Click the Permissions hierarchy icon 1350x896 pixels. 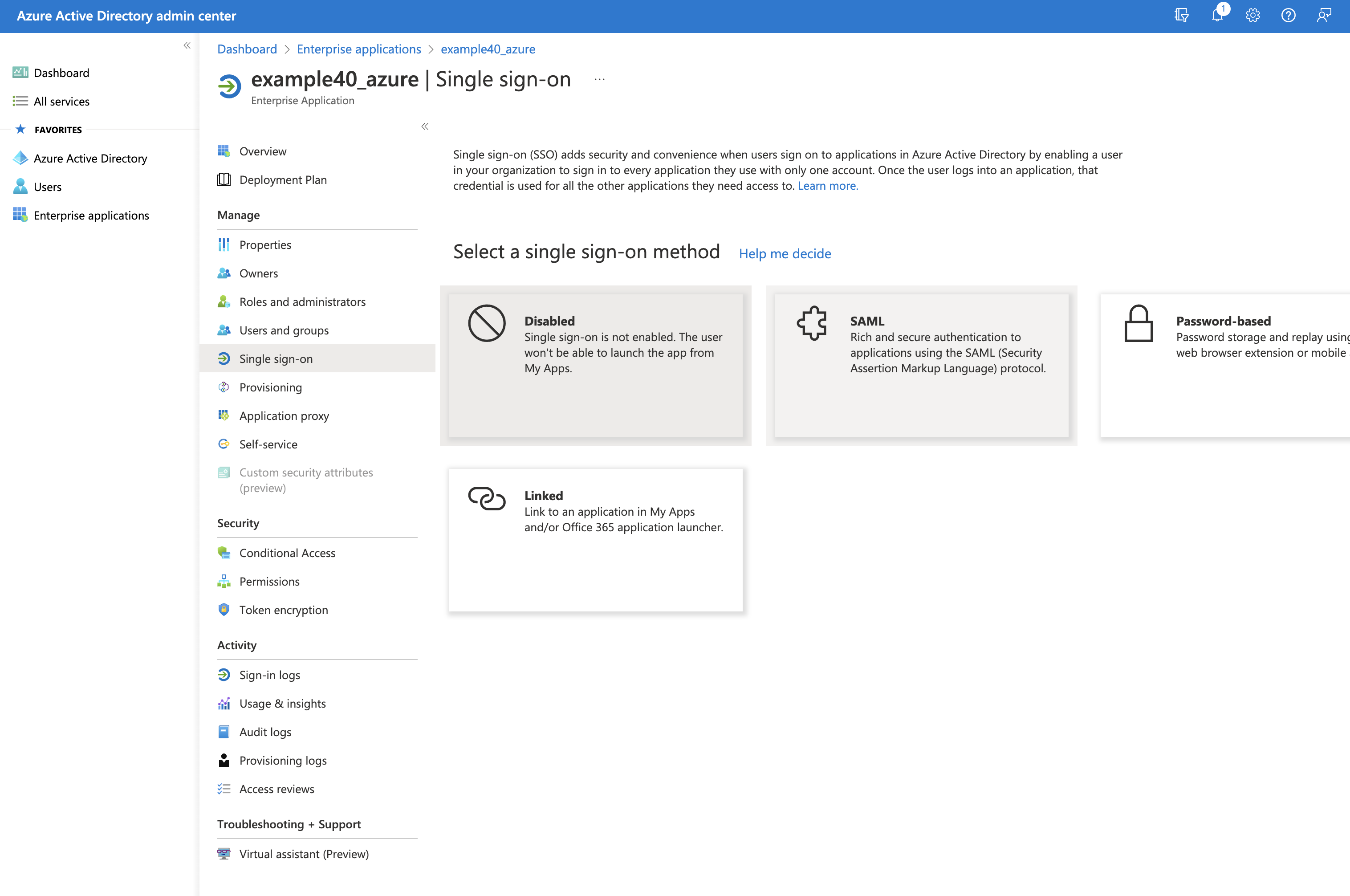(224, 581)
